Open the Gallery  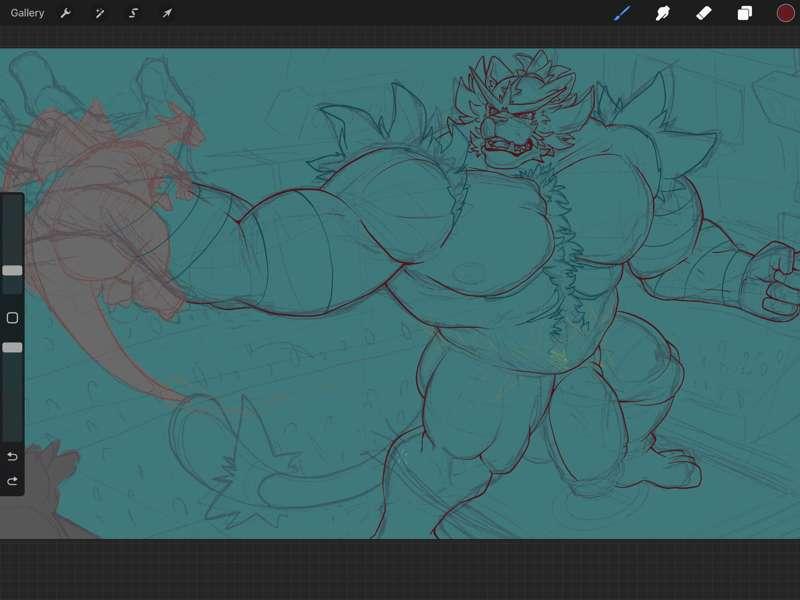(27, 13)
